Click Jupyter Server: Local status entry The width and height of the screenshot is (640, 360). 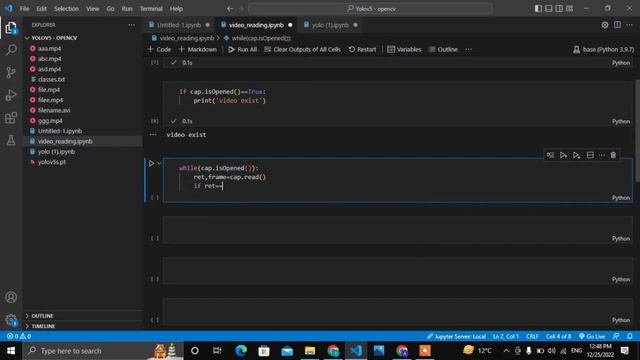coord(456,336)
